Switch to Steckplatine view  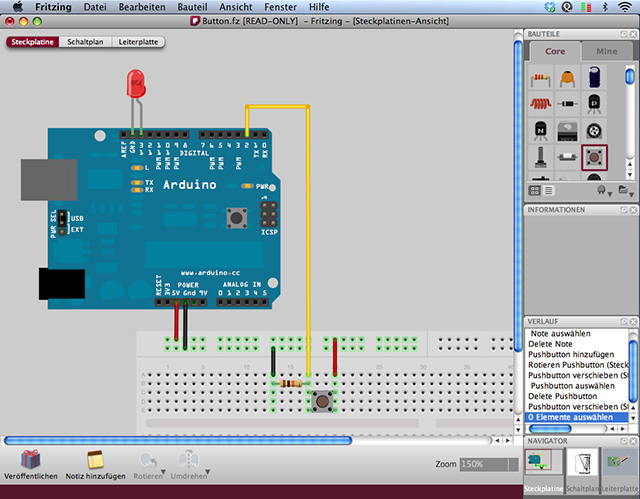pyautogui.click(x=33, y=42)
